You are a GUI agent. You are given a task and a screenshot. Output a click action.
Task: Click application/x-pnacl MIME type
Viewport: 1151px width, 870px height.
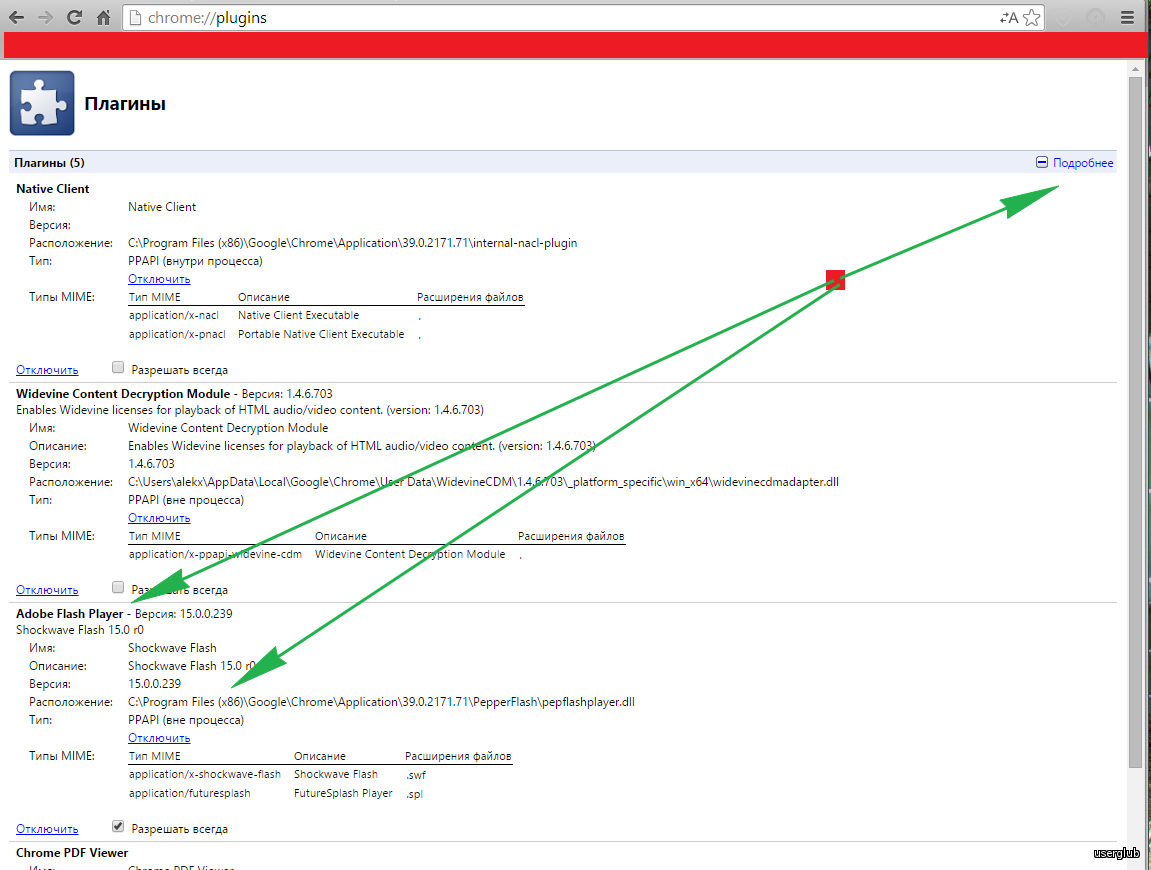[177, 334]
